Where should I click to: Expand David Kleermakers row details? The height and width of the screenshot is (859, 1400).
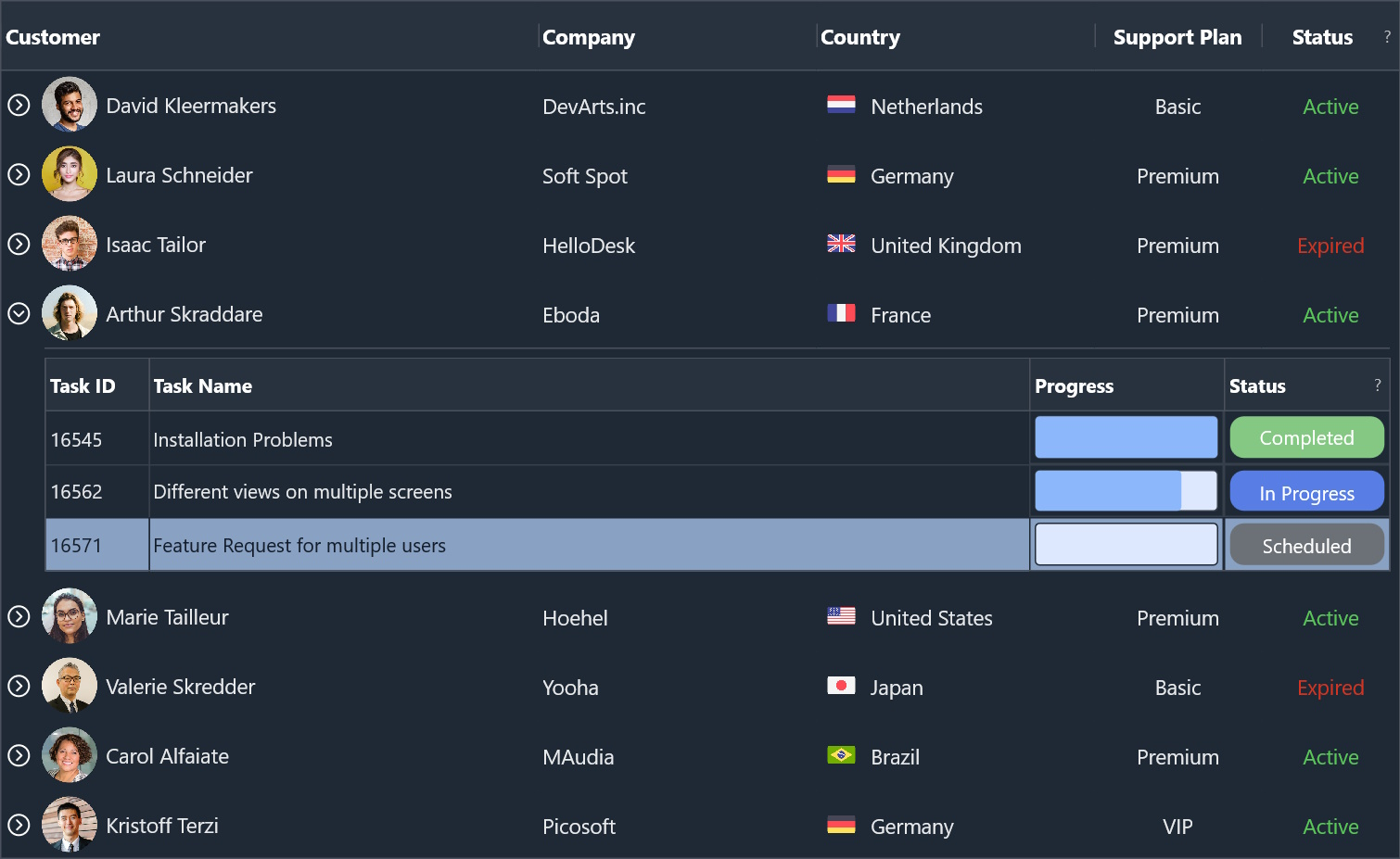click(19, 106)
